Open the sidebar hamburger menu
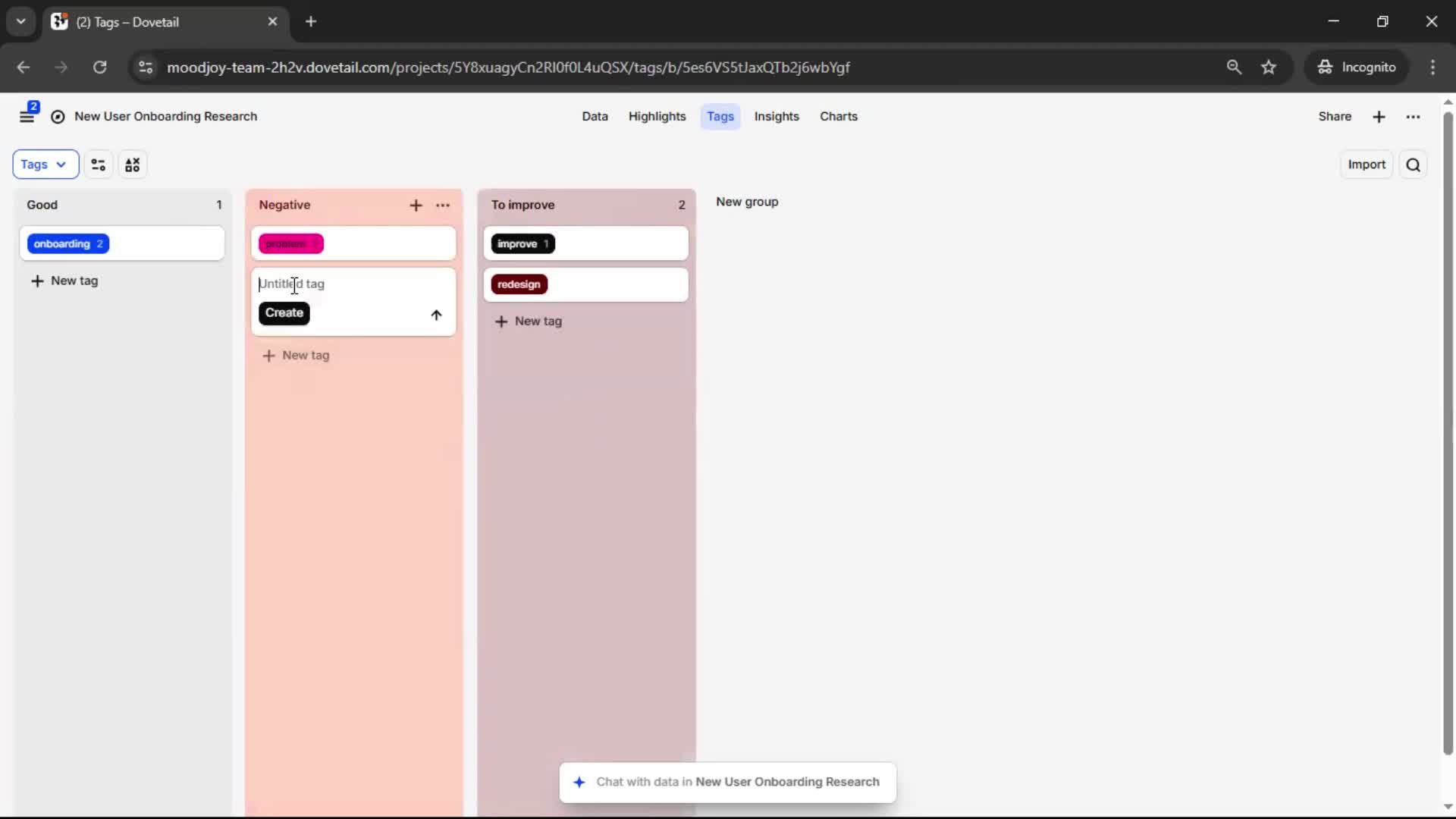1456x819 pixels. 27,117
